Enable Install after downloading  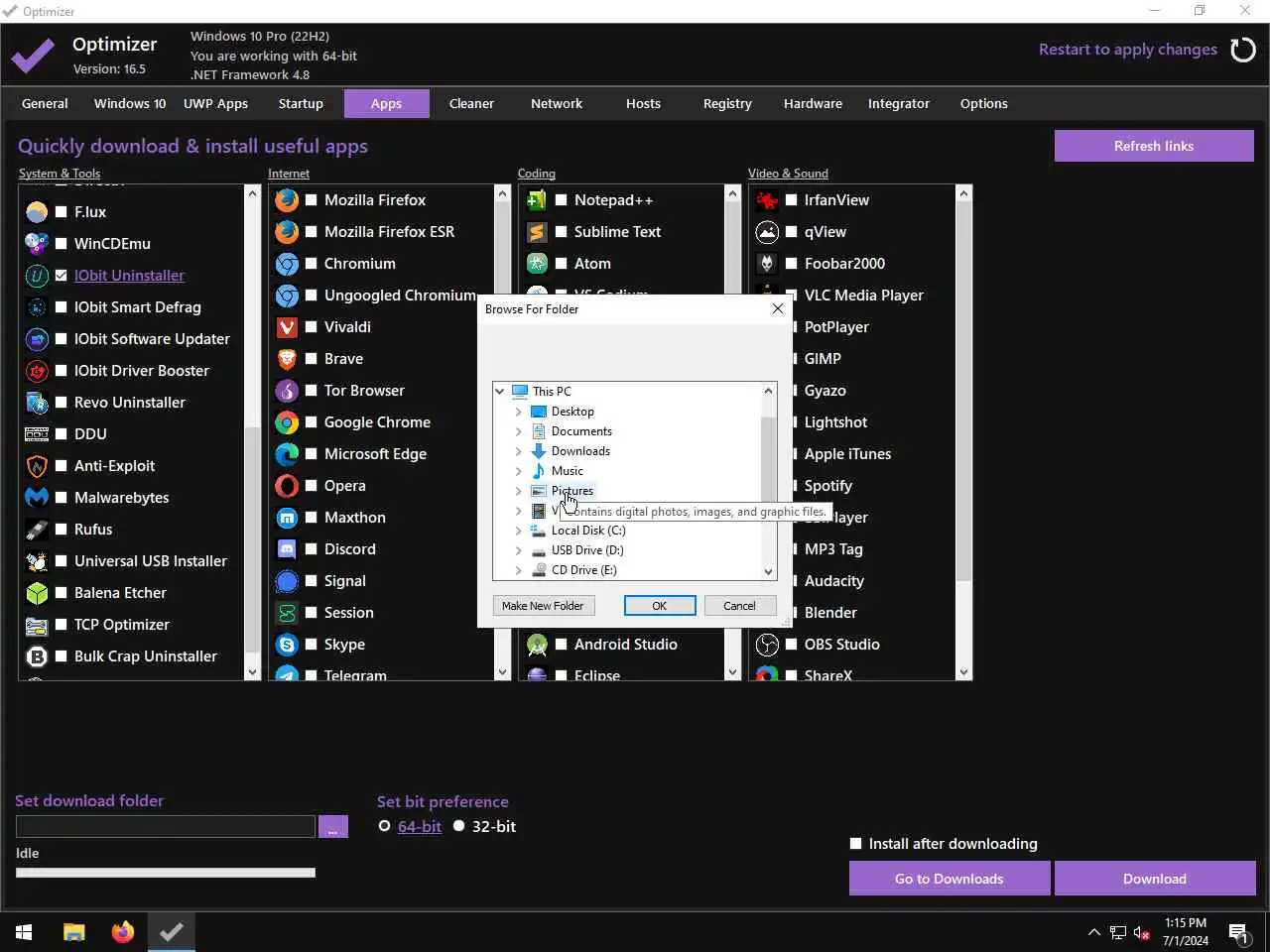[x=856, y=844]
